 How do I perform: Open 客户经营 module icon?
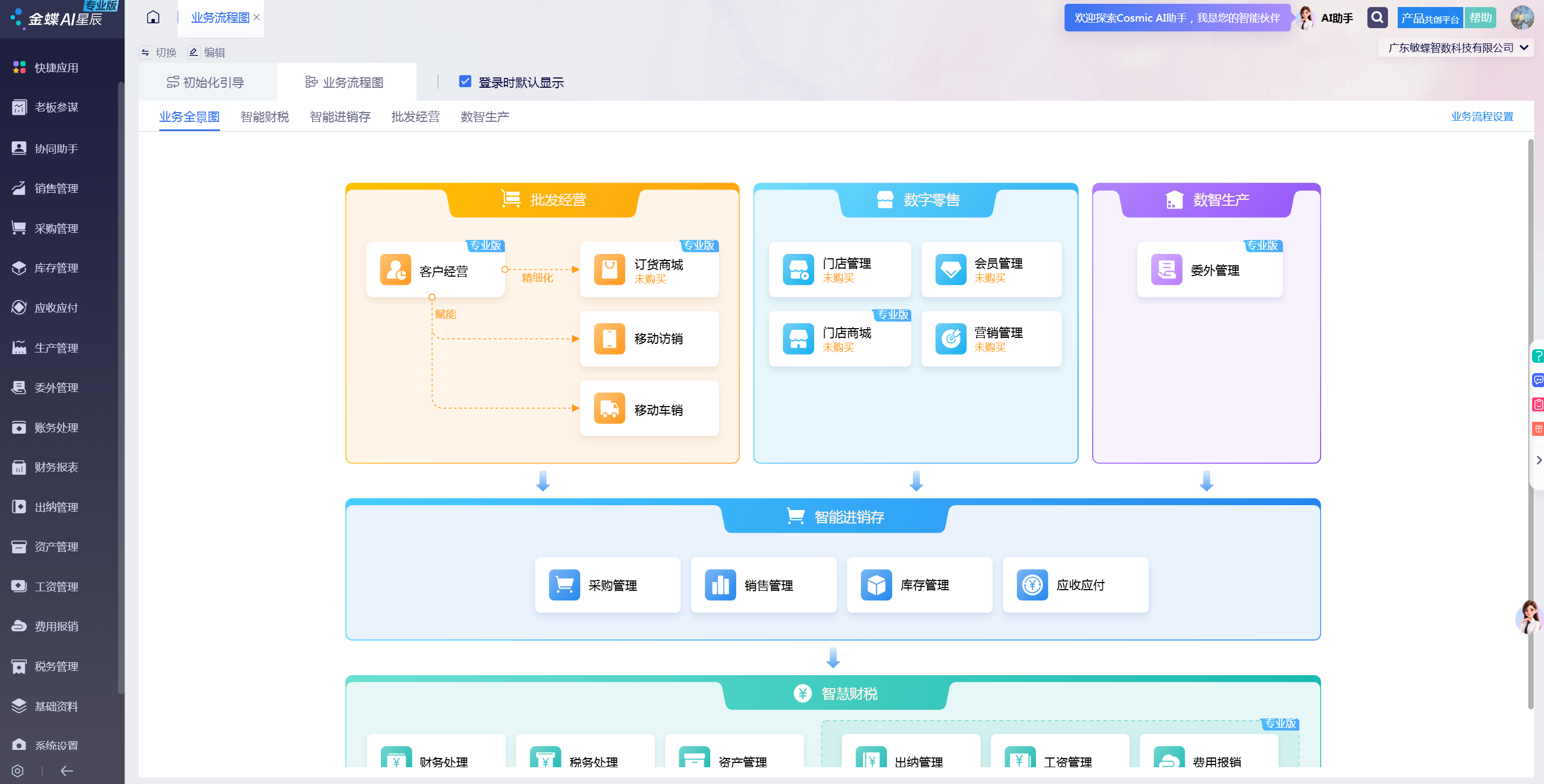[395, 270]
